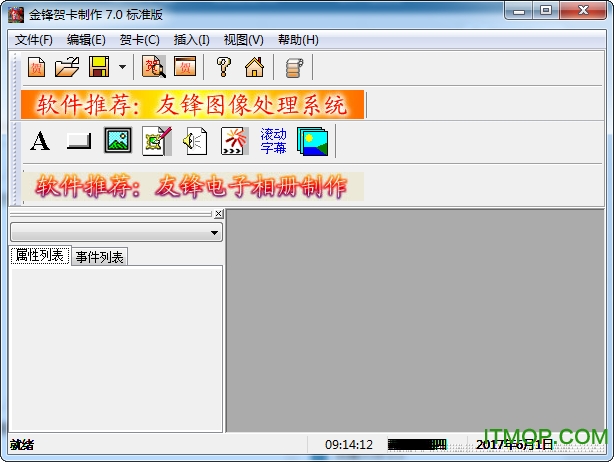Click the 就绪 status text

(x=22, y=445)
